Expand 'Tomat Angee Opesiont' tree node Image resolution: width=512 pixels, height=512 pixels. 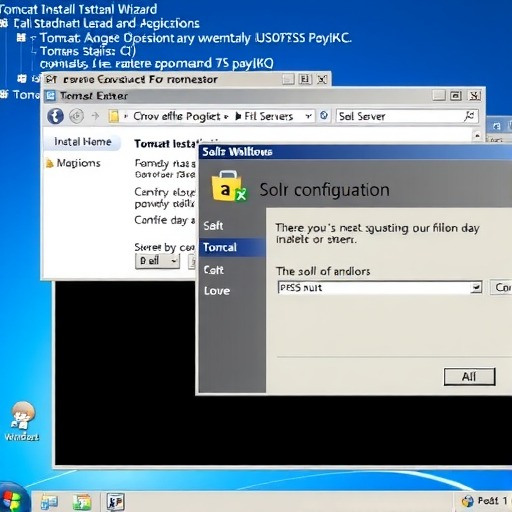[21, 38]
